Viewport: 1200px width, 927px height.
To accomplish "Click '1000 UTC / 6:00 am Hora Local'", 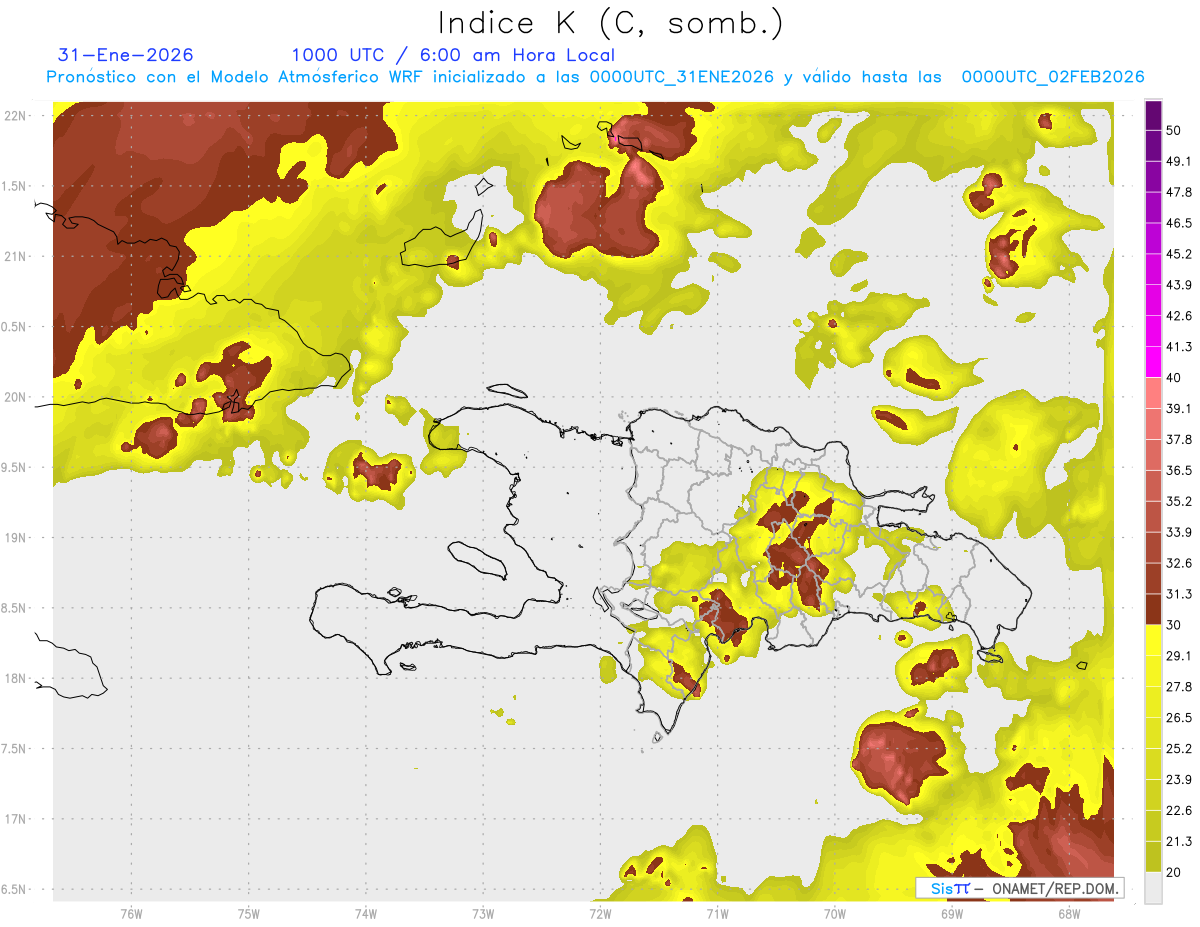I will point(453,56).
